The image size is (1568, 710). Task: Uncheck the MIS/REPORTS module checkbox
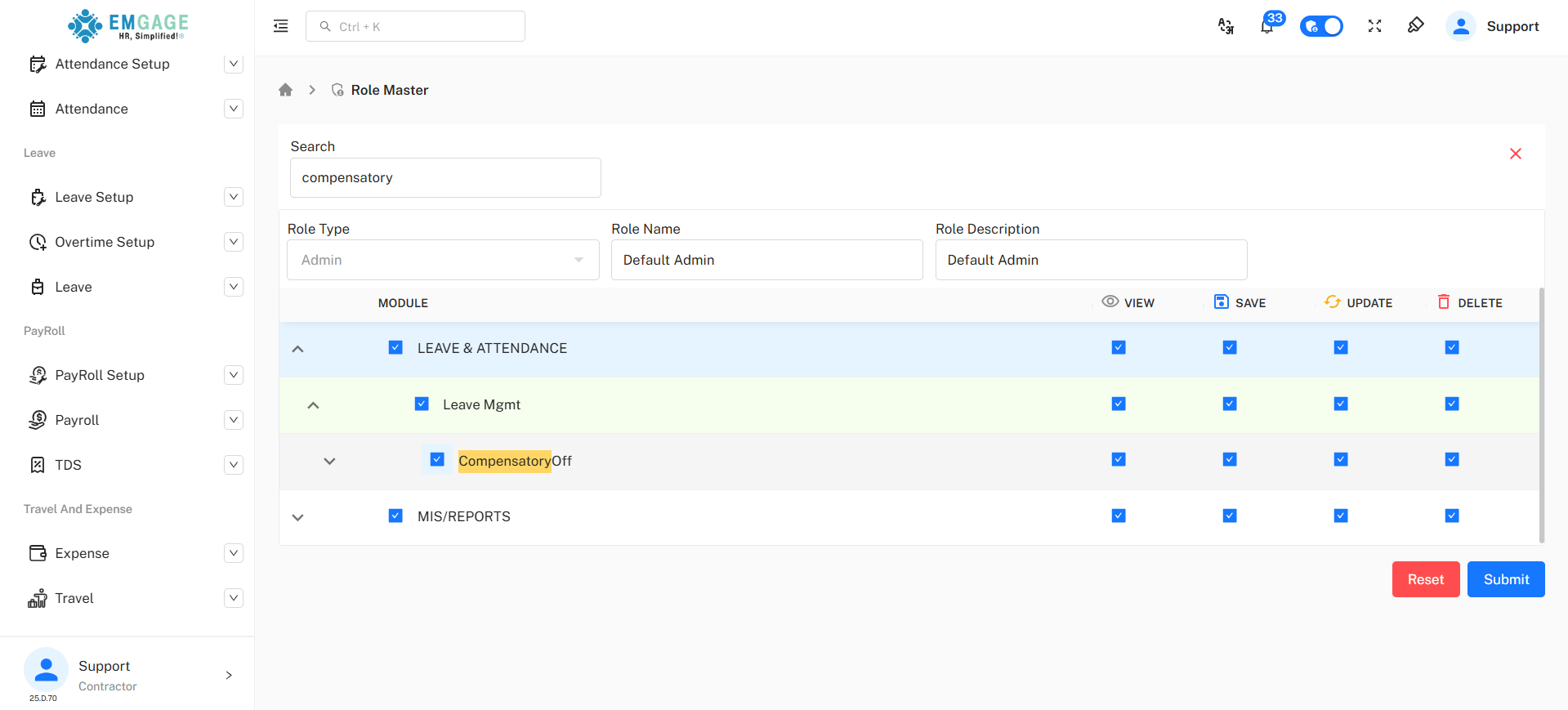tap(395, 516)
